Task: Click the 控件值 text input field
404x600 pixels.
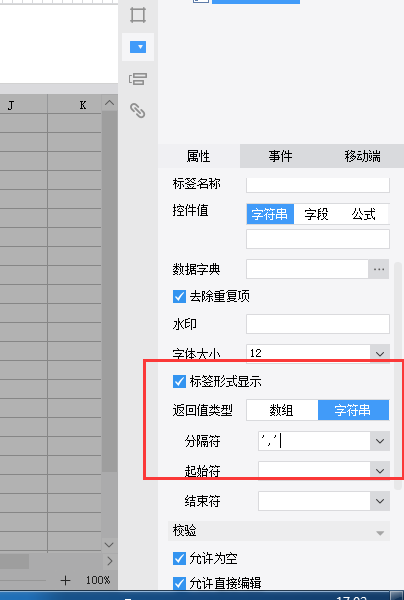Action: [318, 239]
